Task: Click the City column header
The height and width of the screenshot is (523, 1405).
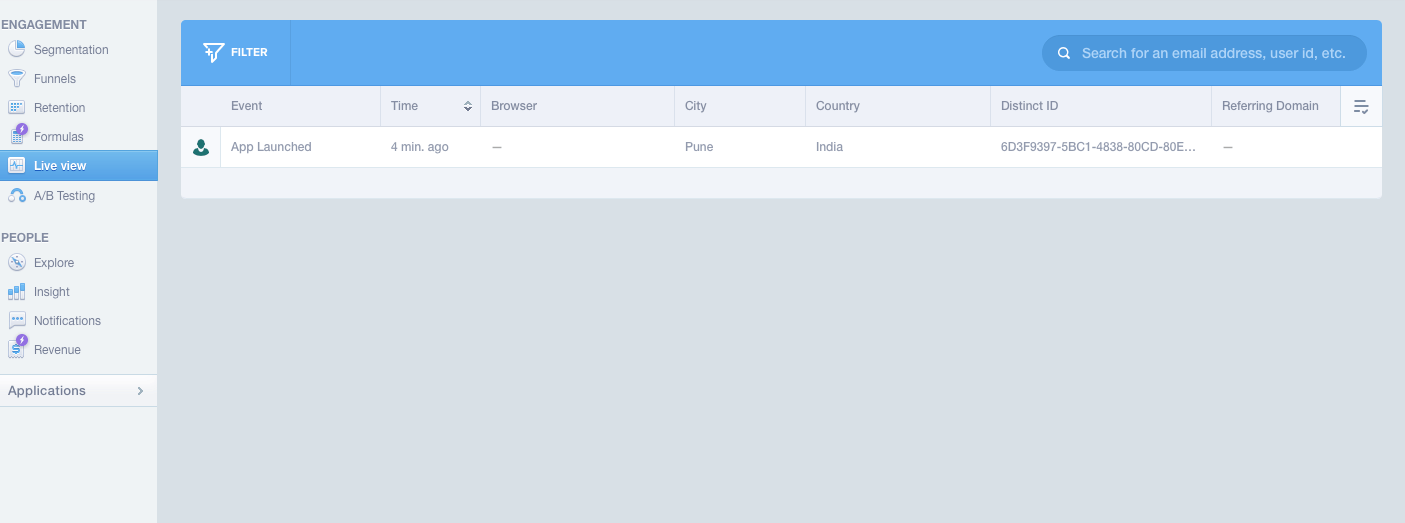Action: click(x=740, y=105)
